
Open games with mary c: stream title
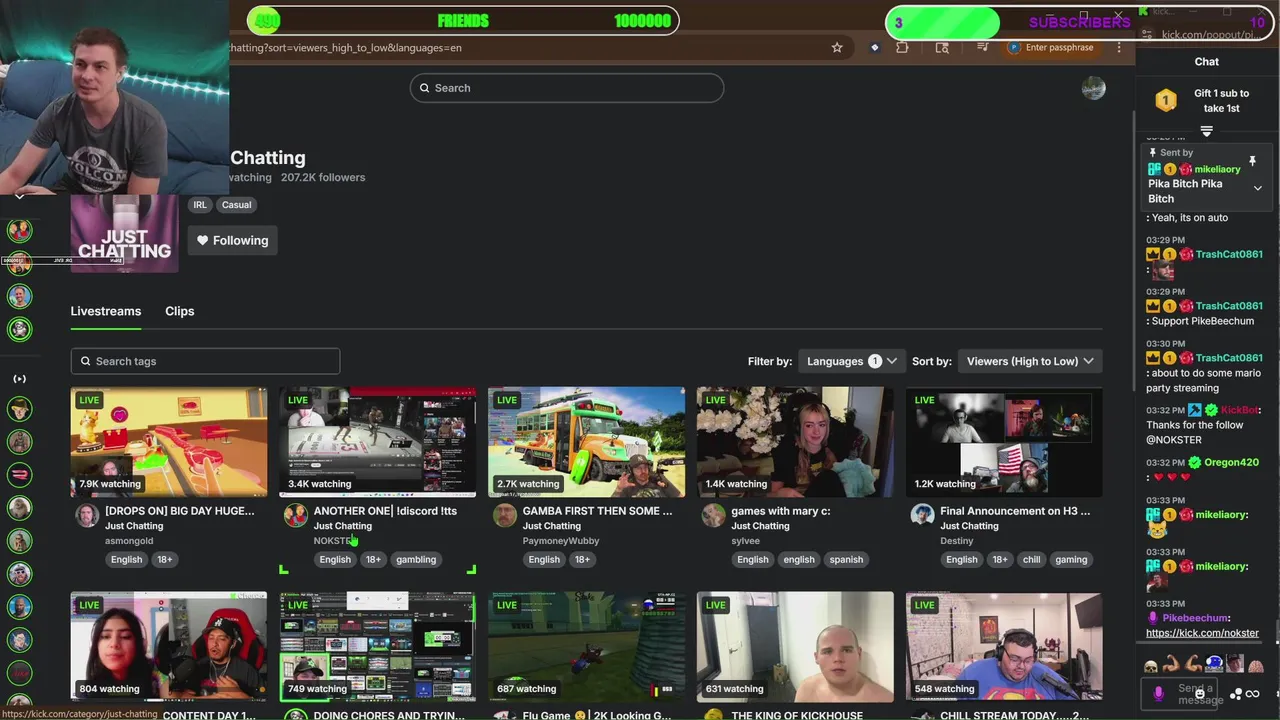coord(781,511)
